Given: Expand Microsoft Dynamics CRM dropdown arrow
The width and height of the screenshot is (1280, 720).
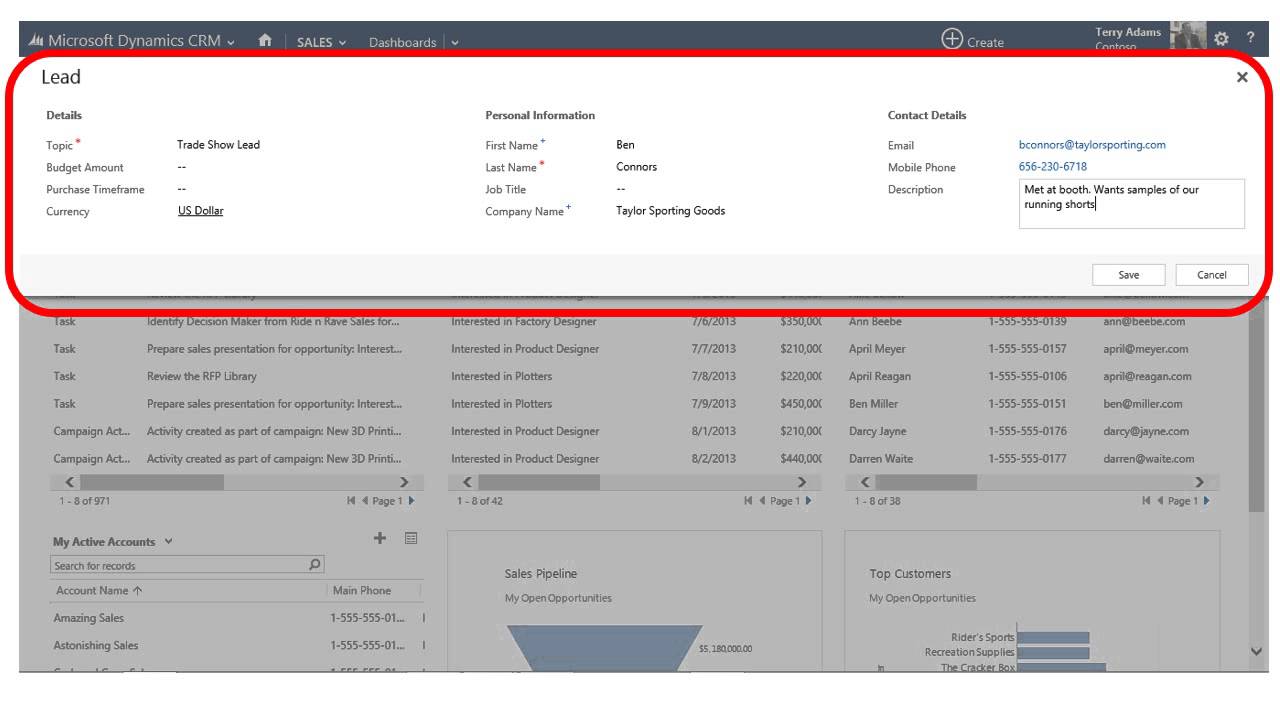Looking at the screenshot, I should coord(231,42).
